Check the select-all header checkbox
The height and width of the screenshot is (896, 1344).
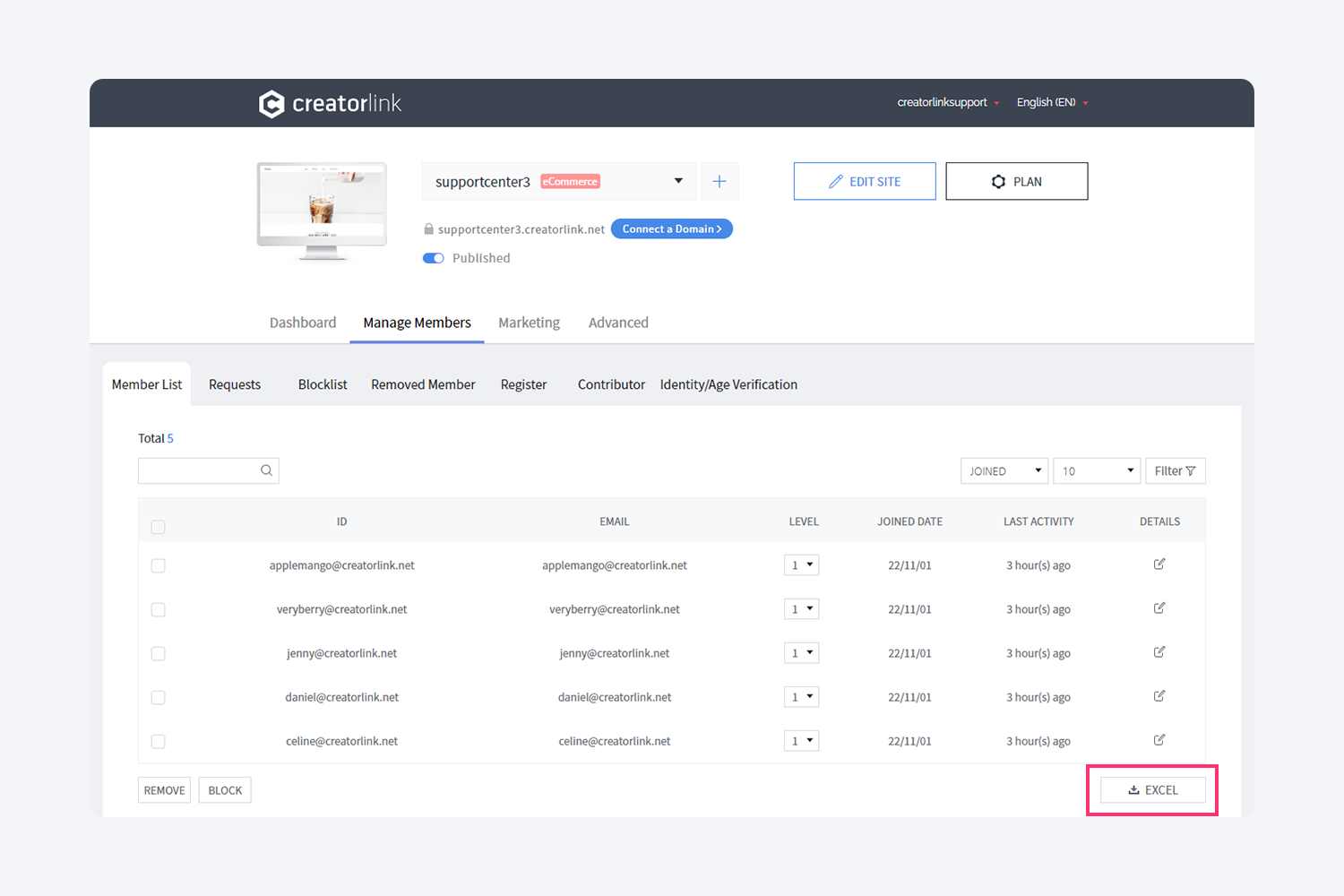pyautogui.click(x=159, y=527)
